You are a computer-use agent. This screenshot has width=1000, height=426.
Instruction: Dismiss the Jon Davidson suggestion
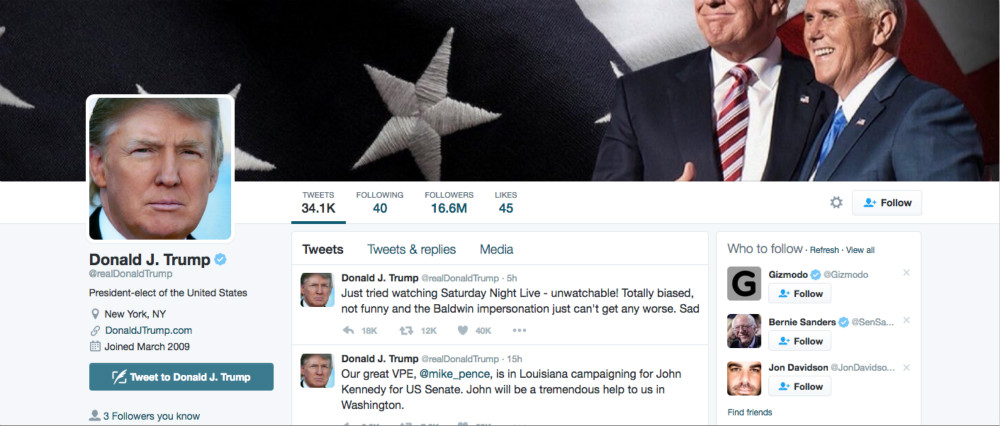pyautogui.click(x=906, y=368)
